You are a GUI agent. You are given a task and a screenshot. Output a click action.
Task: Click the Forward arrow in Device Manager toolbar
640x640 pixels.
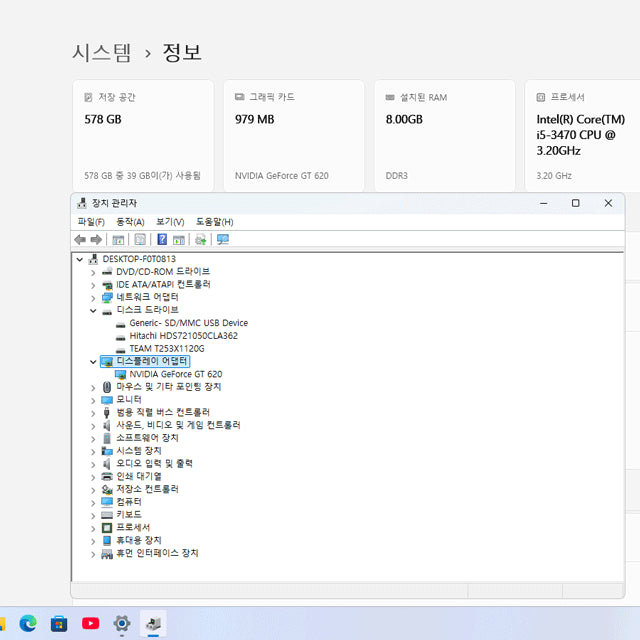click(96, 240)
